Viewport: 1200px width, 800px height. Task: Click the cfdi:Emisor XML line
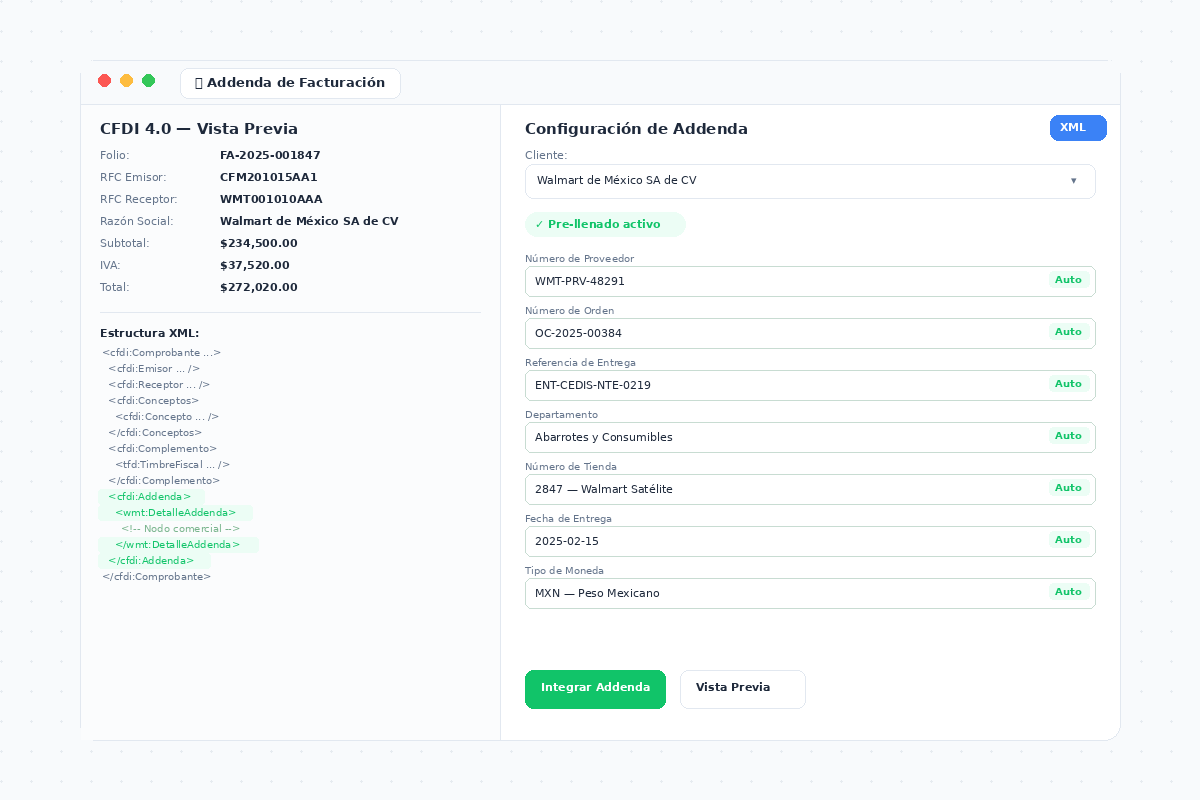click(154, 369)
